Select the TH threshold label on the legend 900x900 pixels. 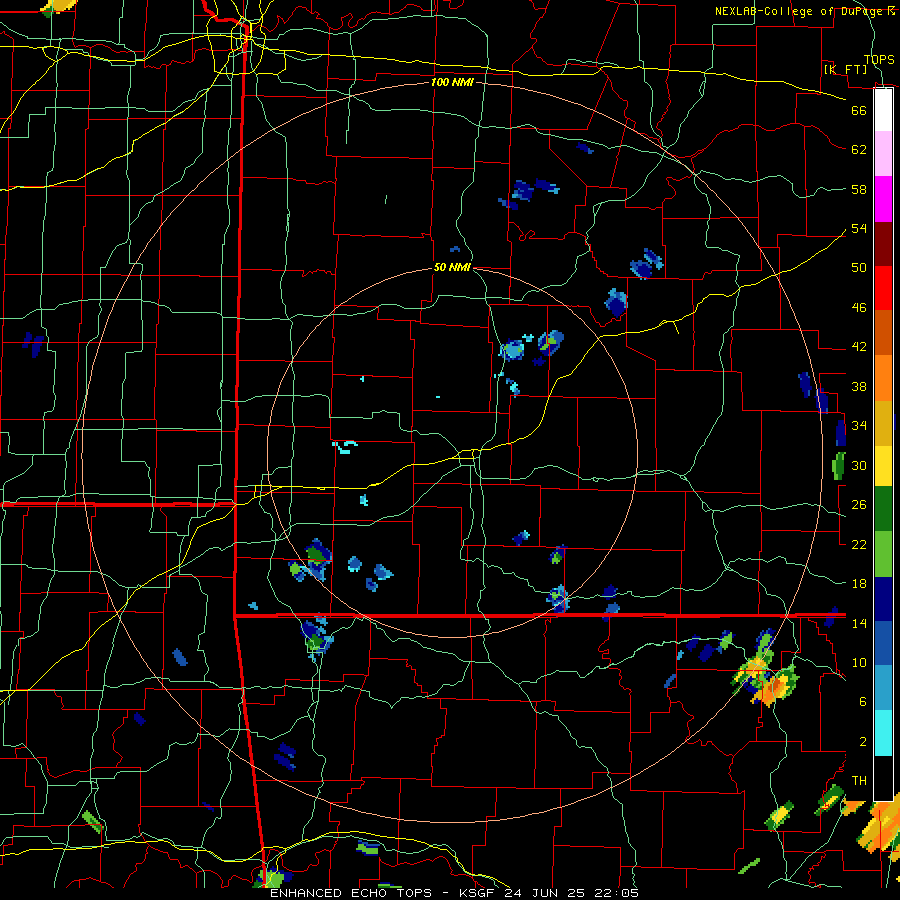tap(859, 781)
